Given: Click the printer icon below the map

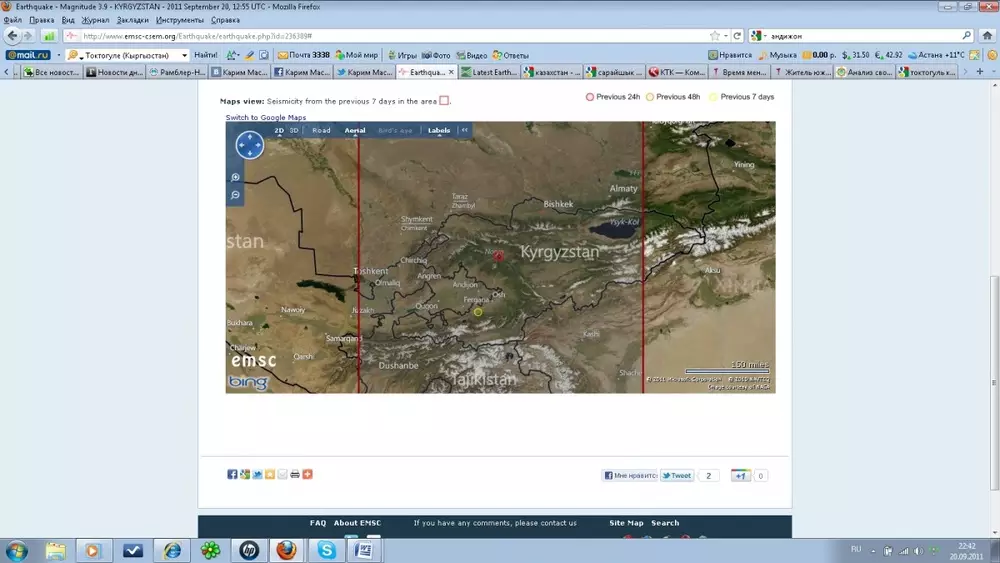Looking at the screenshot, I should click(295, 474).
